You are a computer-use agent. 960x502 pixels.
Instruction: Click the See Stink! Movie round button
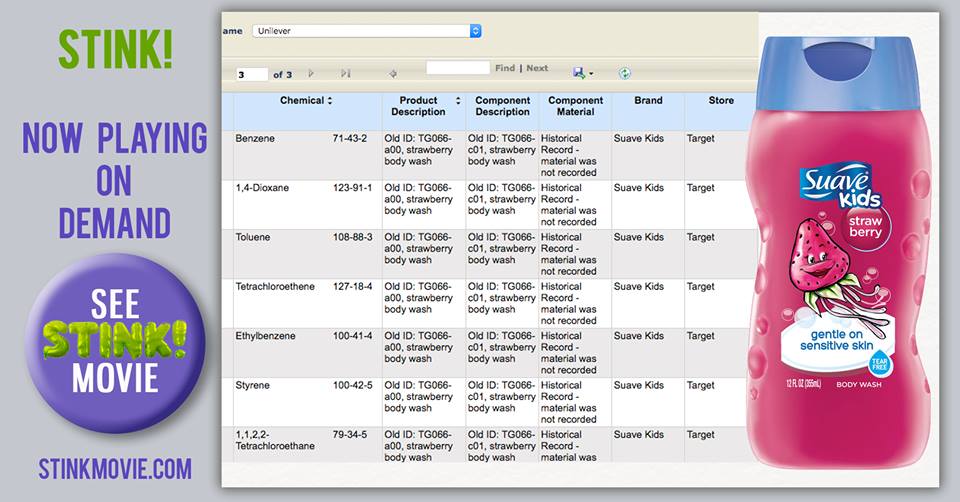tap(115, 343)
